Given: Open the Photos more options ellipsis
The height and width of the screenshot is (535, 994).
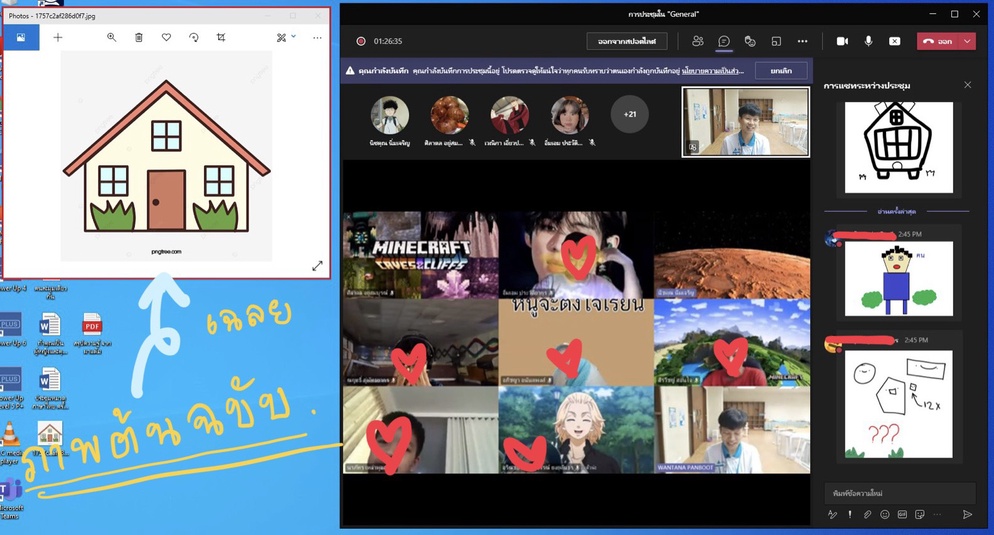Looking at the screenshot, I should coord(317,38).
